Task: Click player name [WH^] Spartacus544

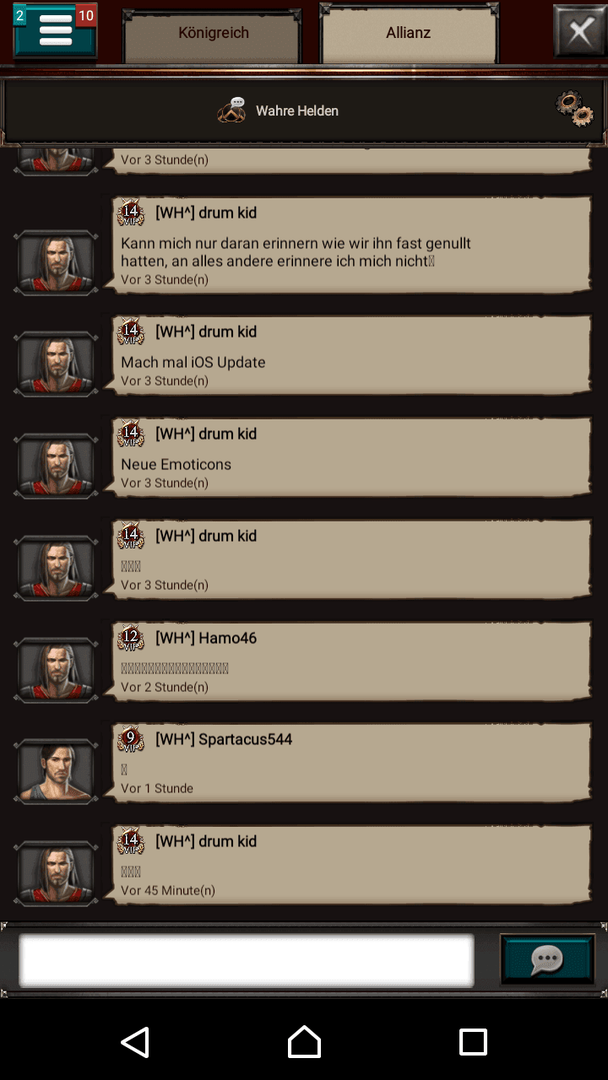Action: coord(224,739)
